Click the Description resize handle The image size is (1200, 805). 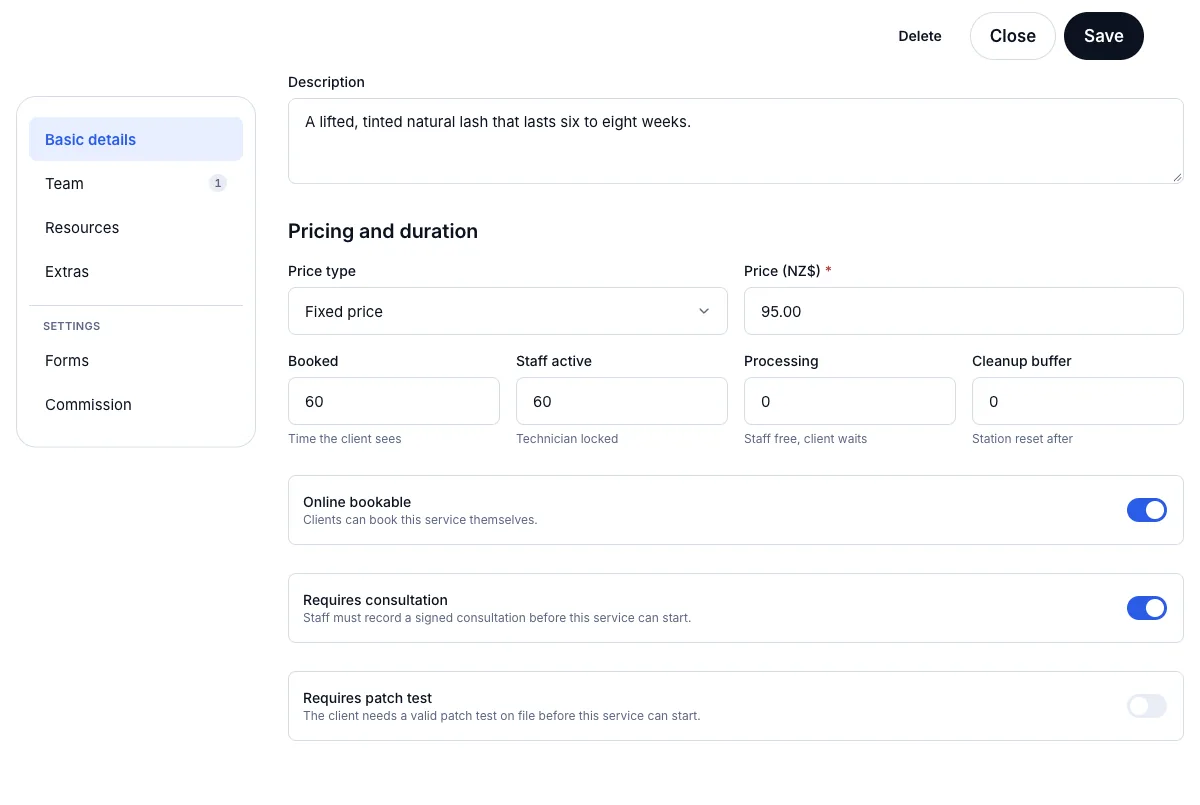[1177, 177]
